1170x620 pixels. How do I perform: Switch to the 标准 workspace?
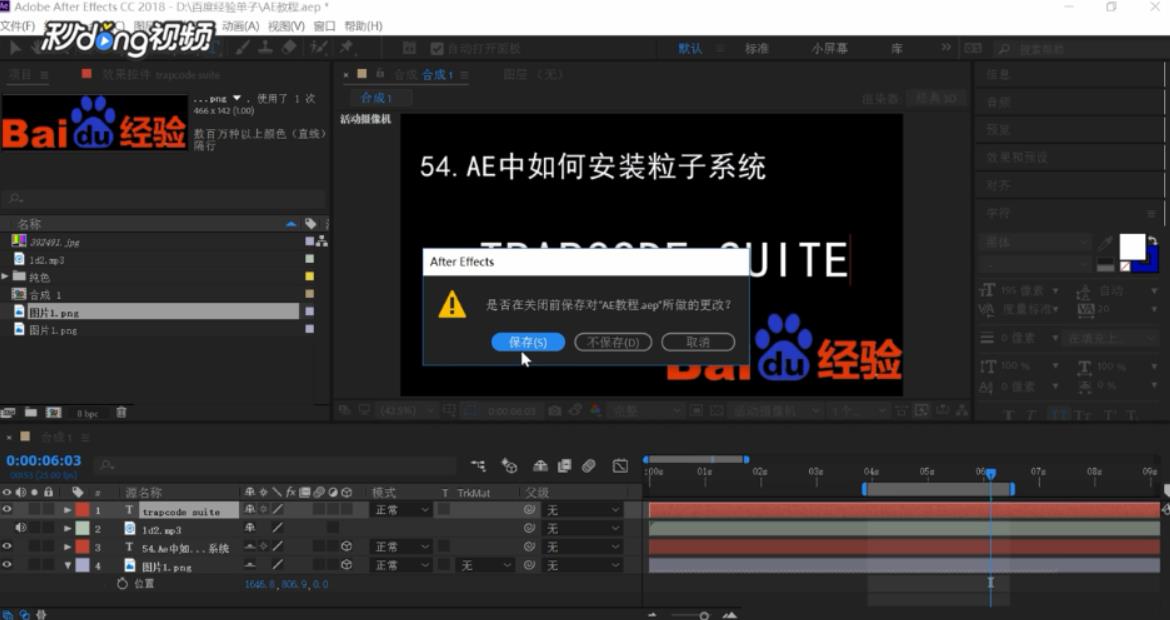click(x=757, y=48)
